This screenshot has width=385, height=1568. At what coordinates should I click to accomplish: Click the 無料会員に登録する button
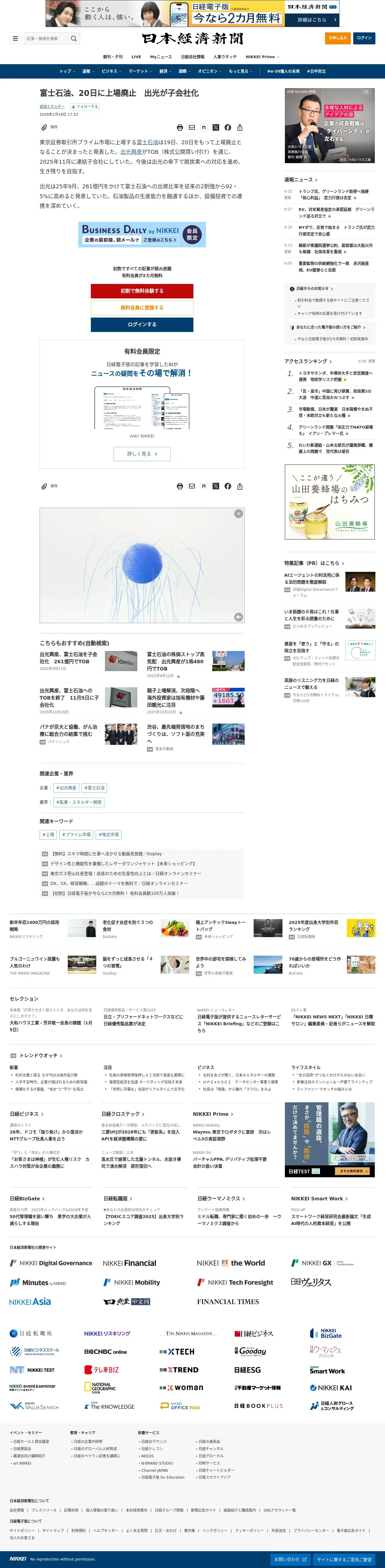click(142, 307)
